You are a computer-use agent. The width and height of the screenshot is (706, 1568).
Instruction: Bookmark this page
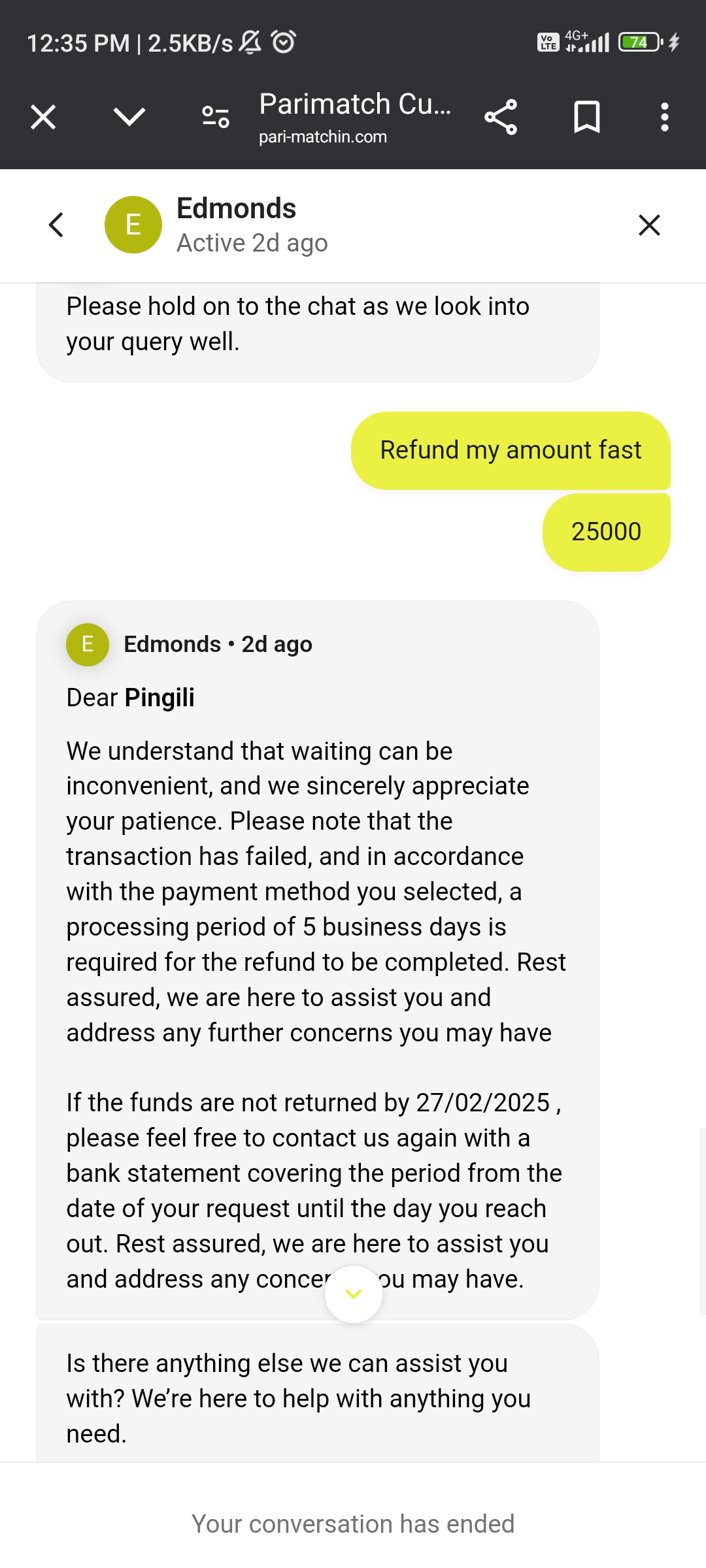pos(586,118)
